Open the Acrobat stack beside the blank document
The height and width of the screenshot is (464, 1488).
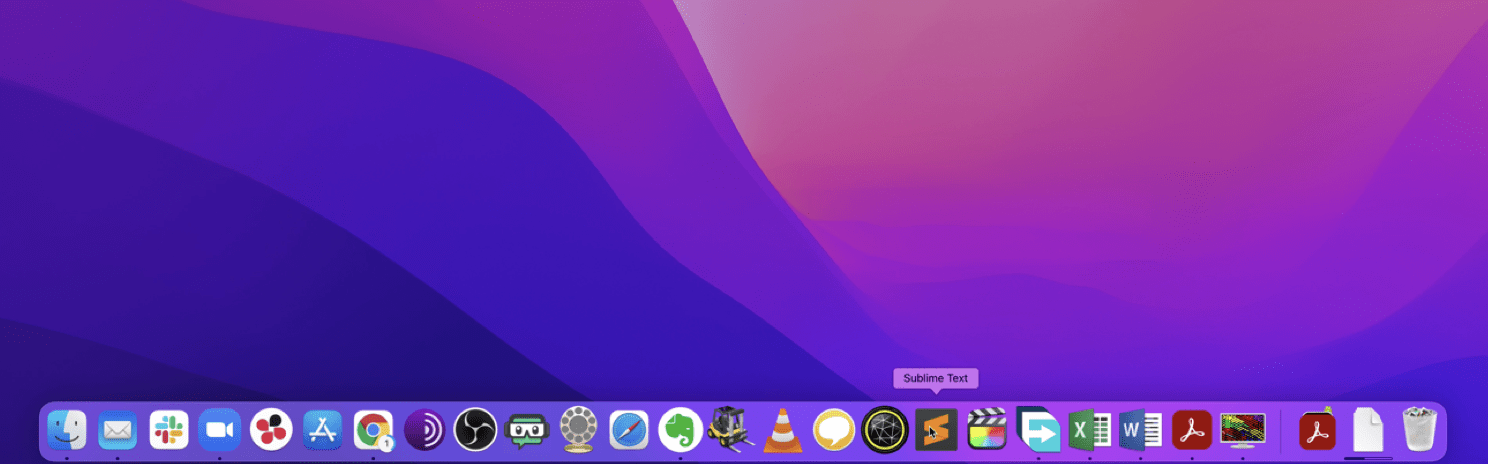click(x=1318, y=429)
